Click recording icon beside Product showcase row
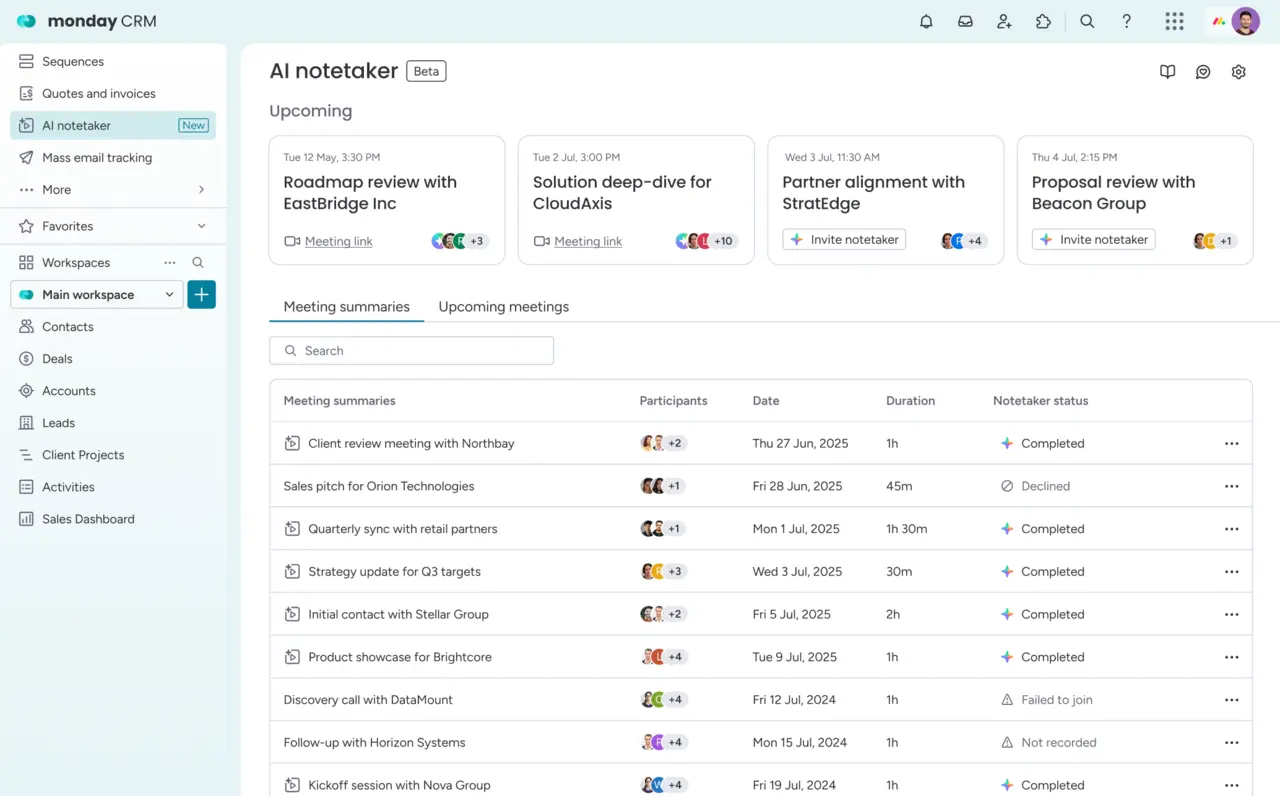The height and width of the screenshot is (796, 1280). point(292,657)
